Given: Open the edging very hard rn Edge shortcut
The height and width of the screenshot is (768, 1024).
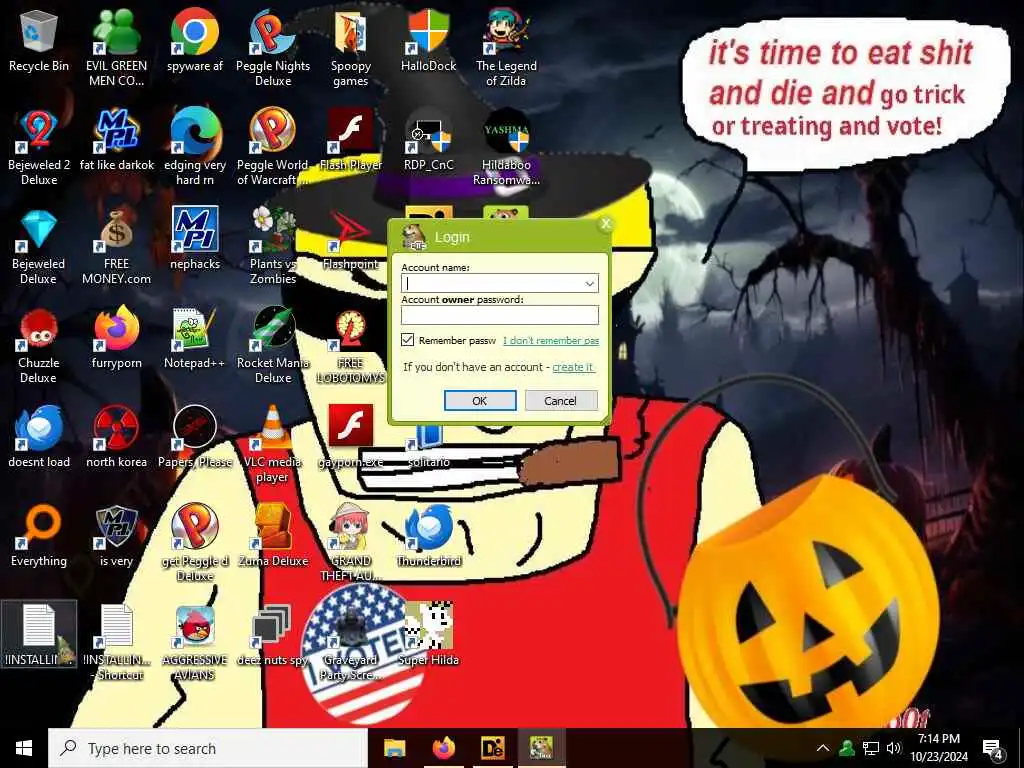Looking at the screenshot, I should click(195, 147).
